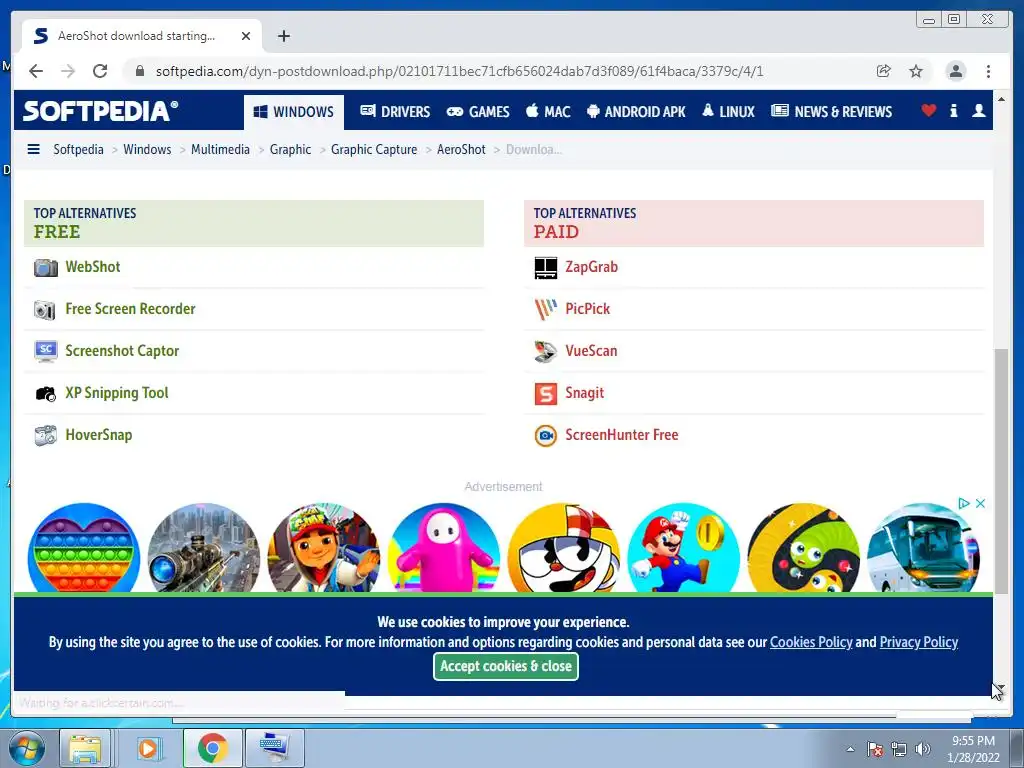Go to AeroShot breadcrumb
Image resolution: width=1024 pixels, height=768 pixels.
pyautogui.click(x=460, y=150)
